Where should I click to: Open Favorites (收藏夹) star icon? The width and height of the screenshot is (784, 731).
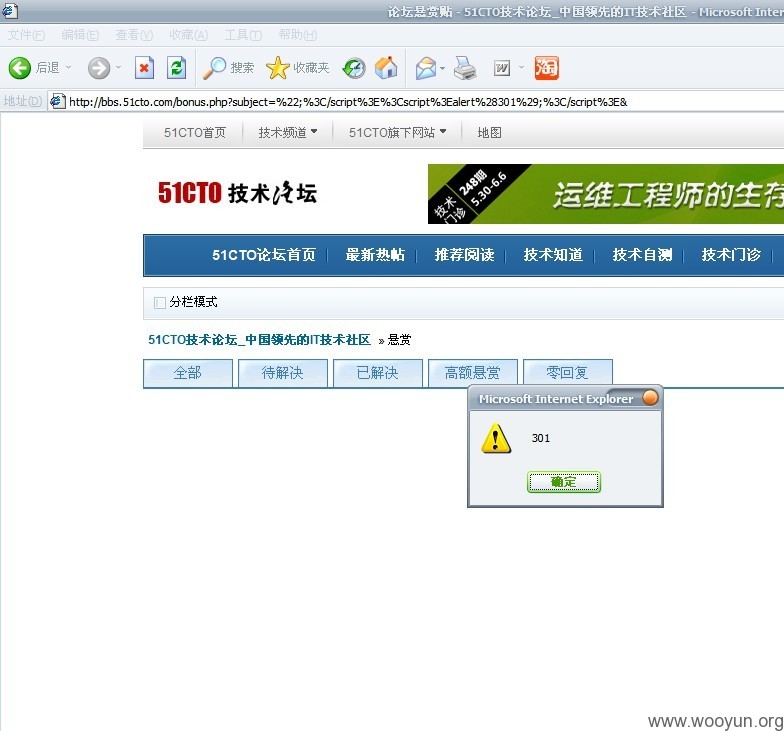tap(277, 68)
